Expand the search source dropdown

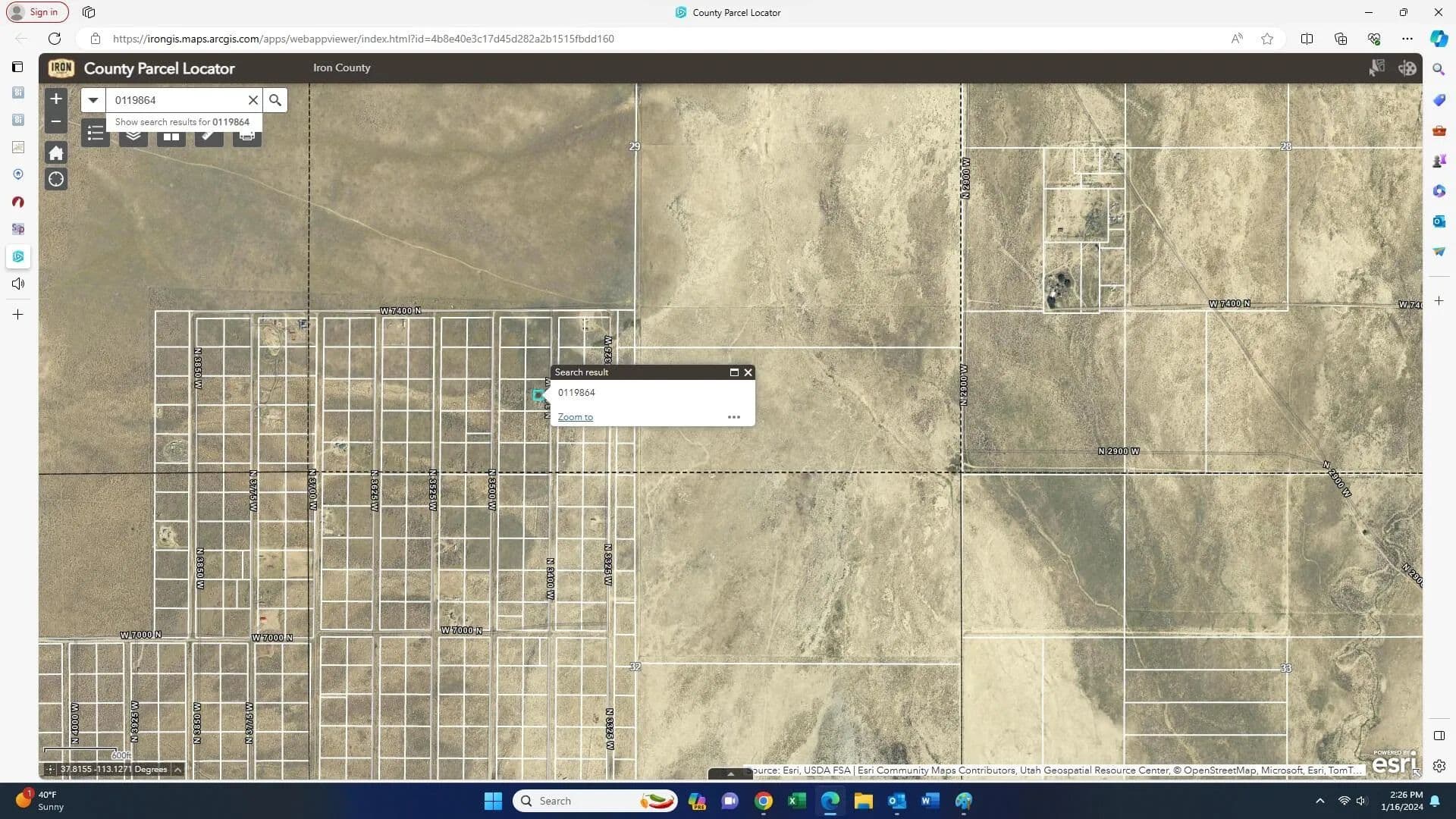(93, 100)
